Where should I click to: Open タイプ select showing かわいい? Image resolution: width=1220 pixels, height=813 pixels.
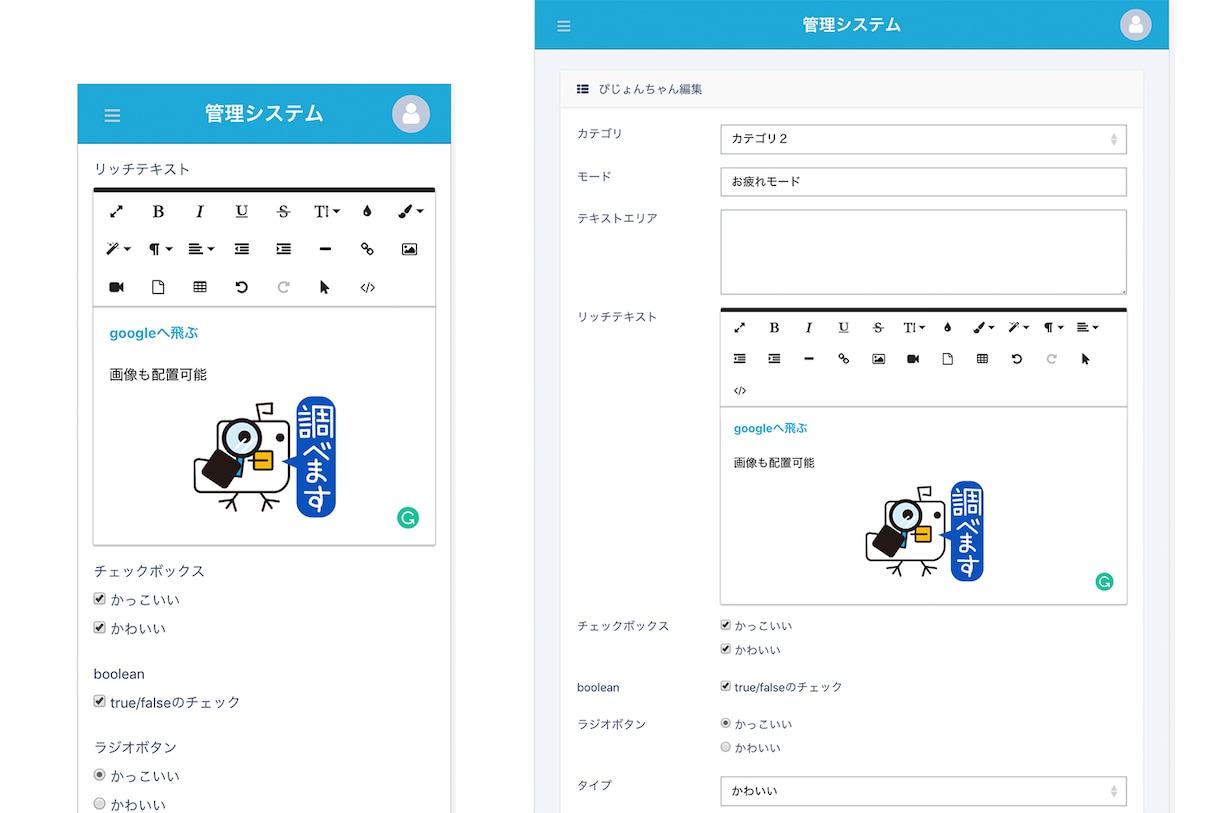[923, 791]
